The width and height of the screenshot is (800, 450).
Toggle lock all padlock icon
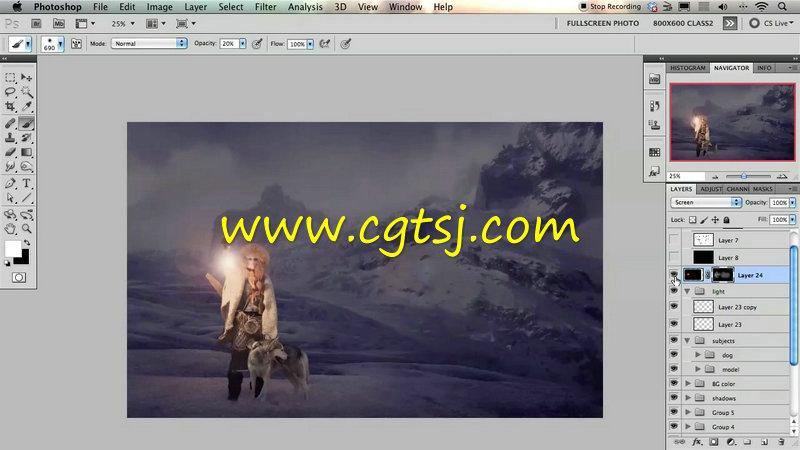click(x=727, y=220)
